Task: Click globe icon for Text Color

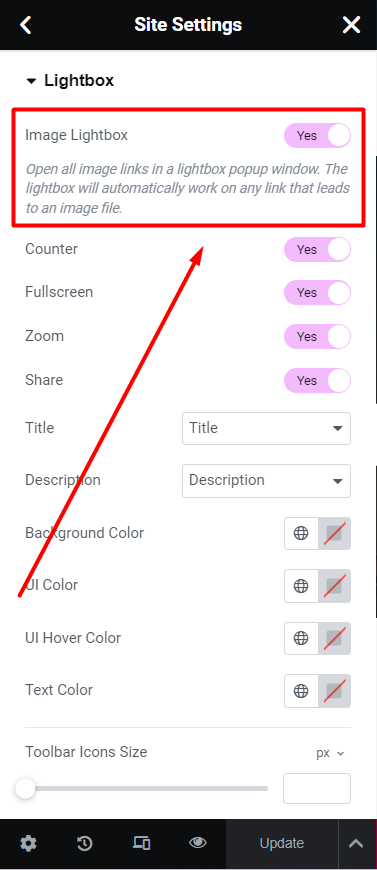Action: tap(301, 691)
